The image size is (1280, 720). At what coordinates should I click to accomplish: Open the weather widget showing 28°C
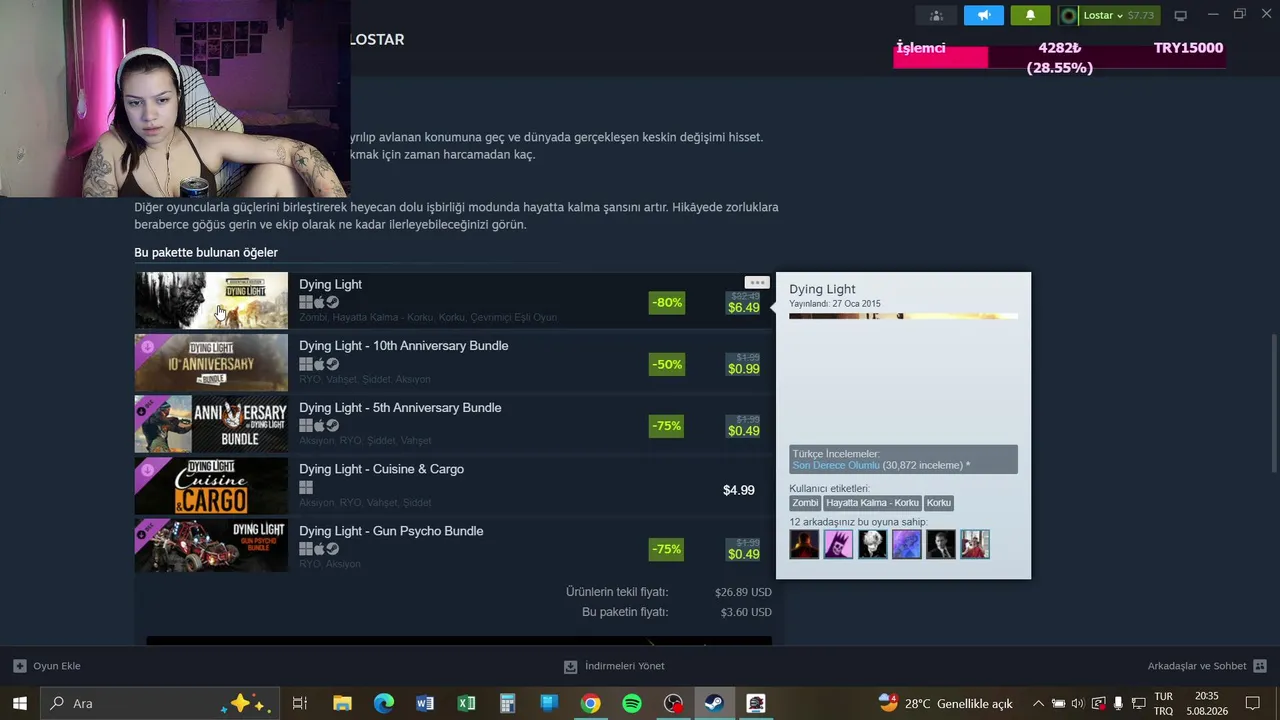946,703
